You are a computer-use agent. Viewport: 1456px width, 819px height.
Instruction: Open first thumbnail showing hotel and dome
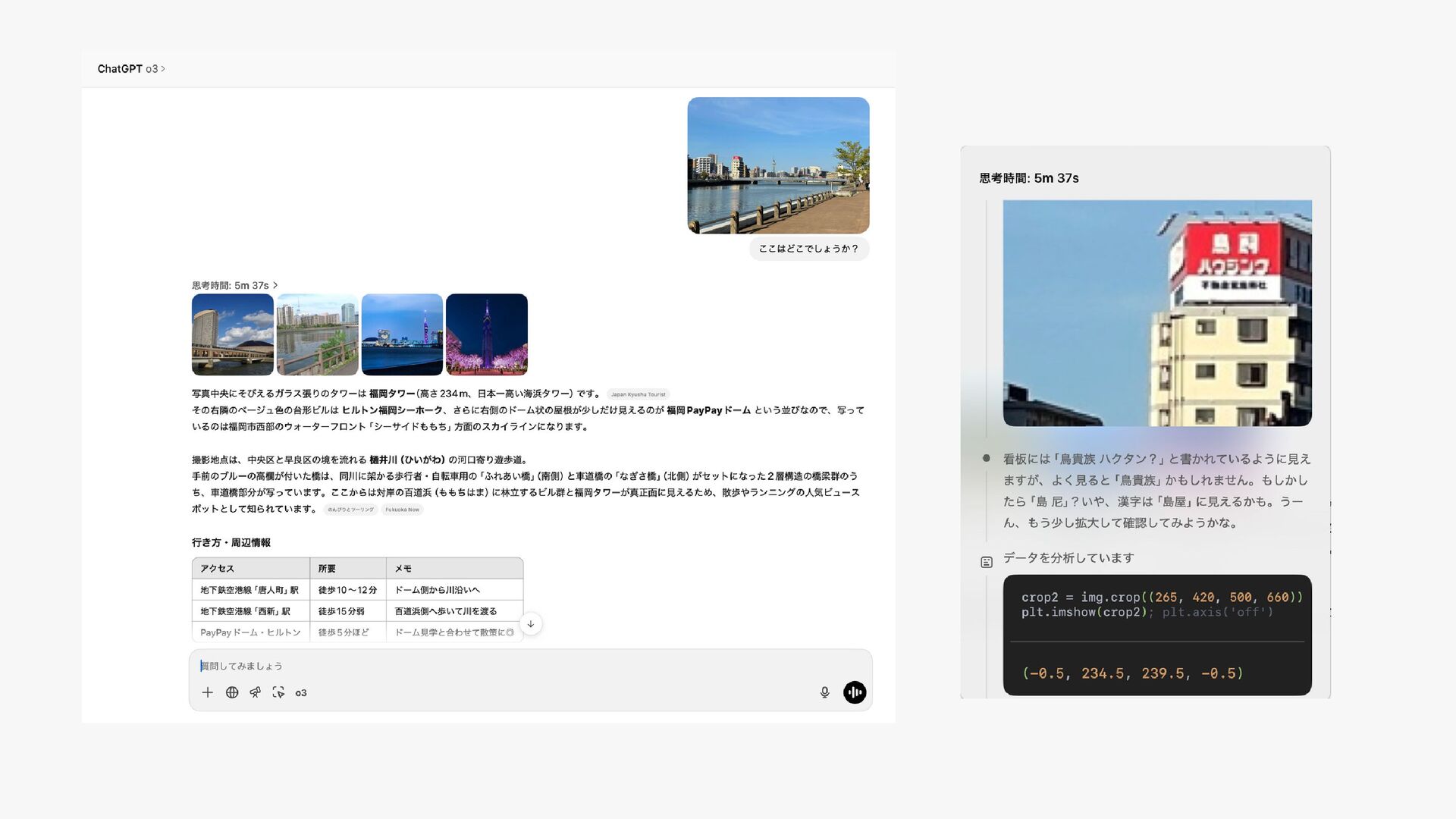point(232,334)
